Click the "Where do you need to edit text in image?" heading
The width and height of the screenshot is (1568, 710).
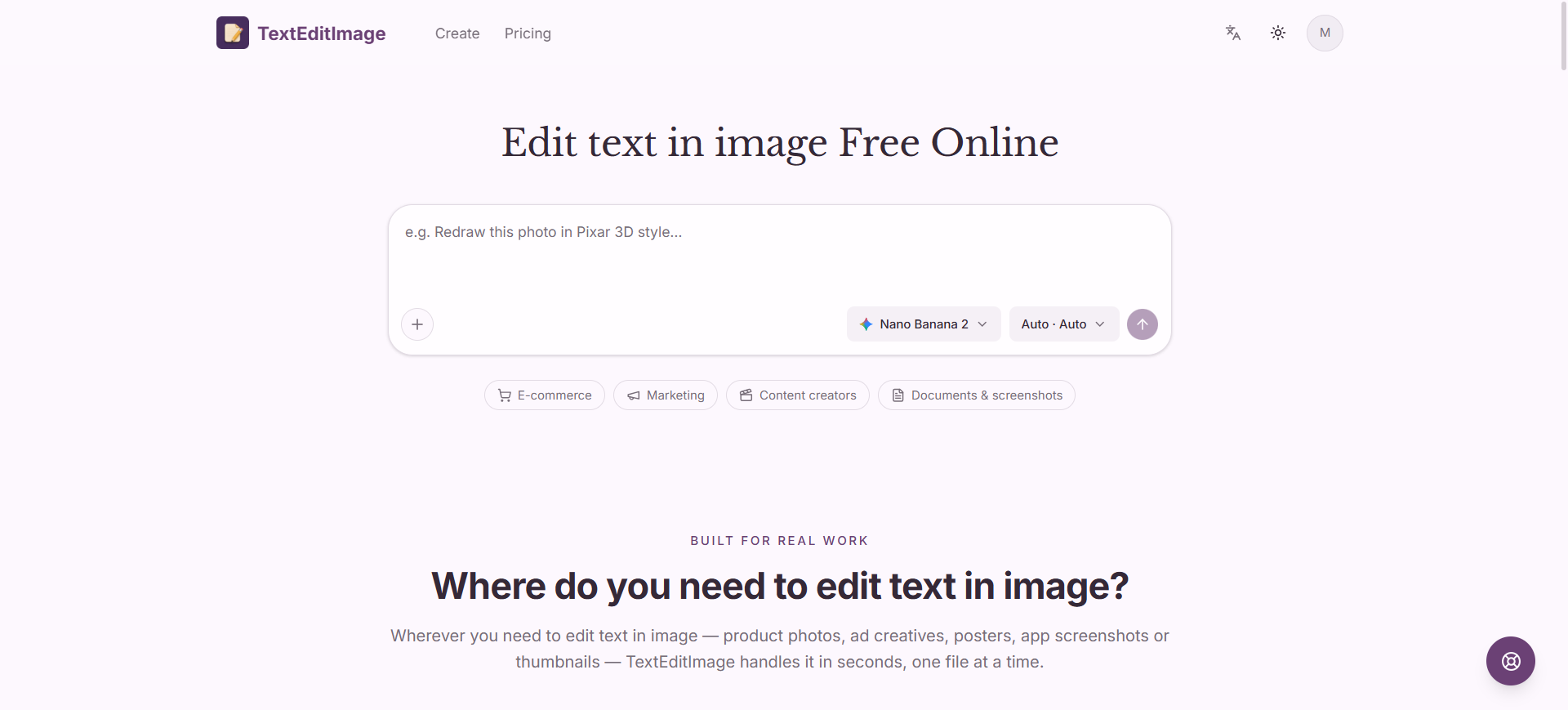780,587
